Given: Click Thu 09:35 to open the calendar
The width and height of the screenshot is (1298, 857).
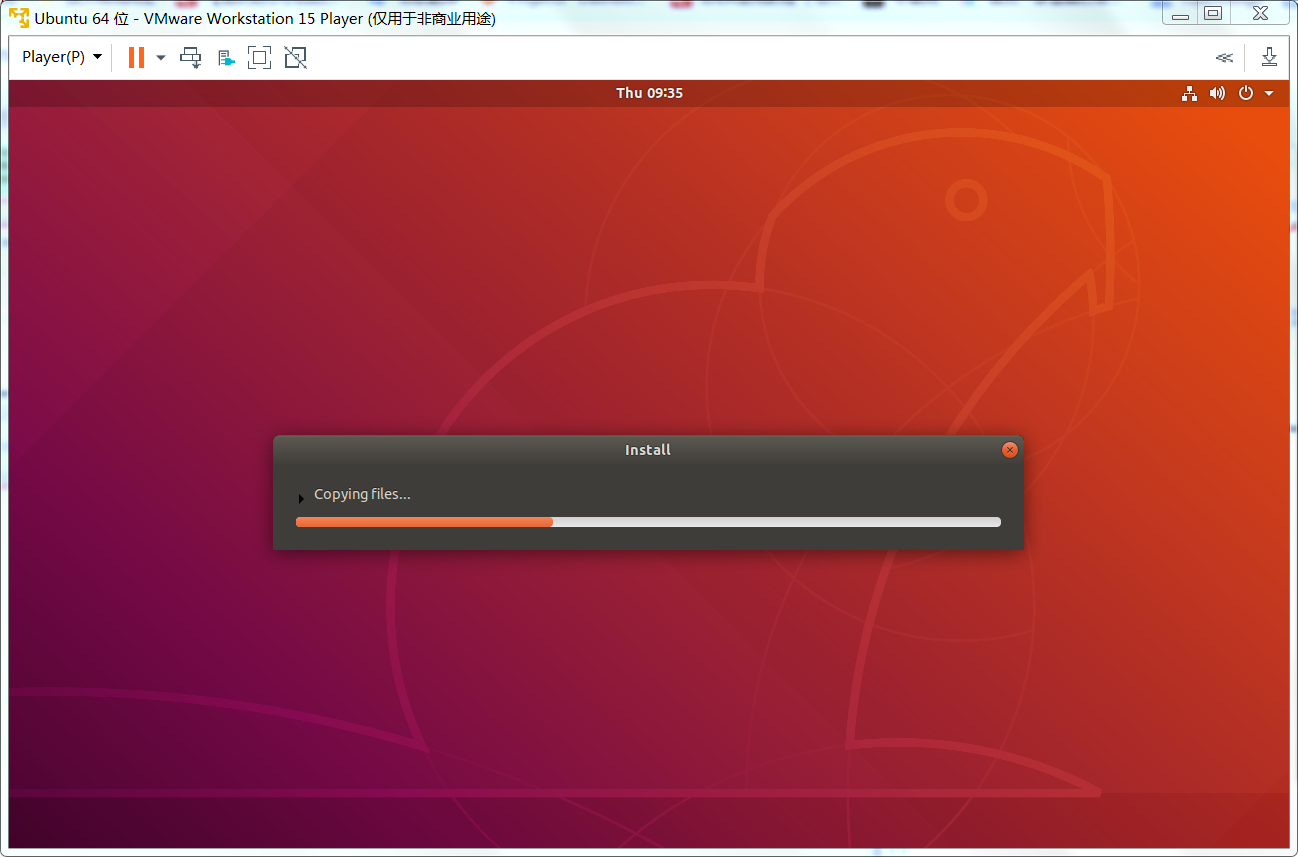Looking at the screenshot, I should point(649,92).
